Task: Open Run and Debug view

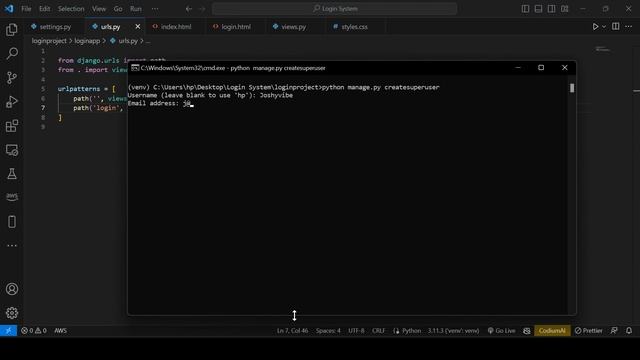Action: click(x=12, y=102)
